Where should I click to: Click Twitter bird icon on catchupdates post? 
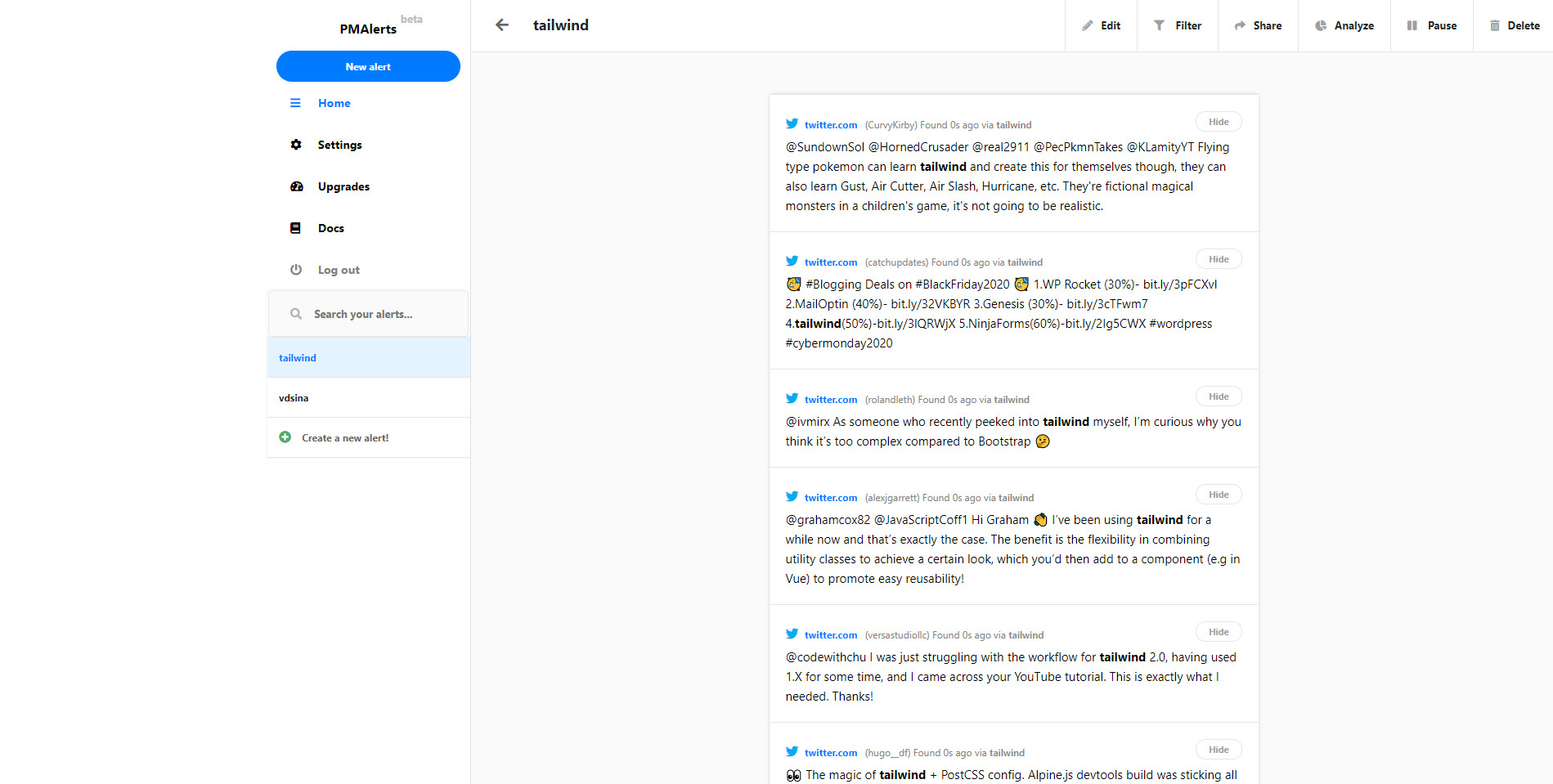click(792, 262)
